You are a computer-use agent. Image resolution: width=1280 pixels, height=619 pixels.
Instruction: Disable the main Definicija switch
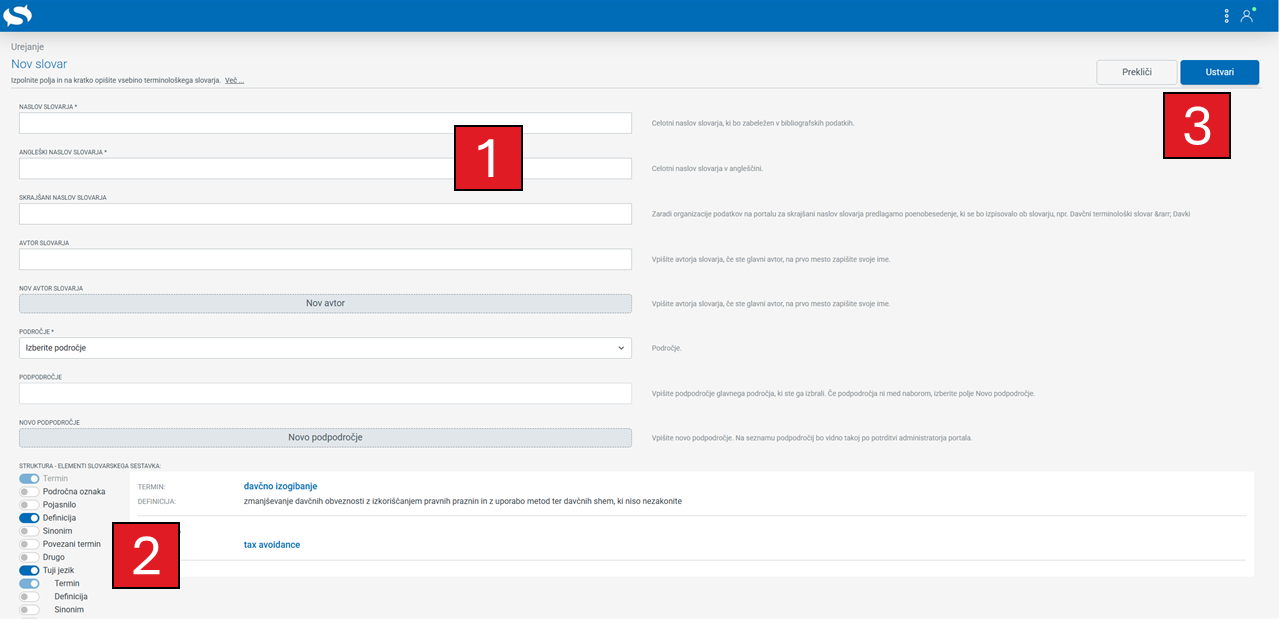click(29, 518)
